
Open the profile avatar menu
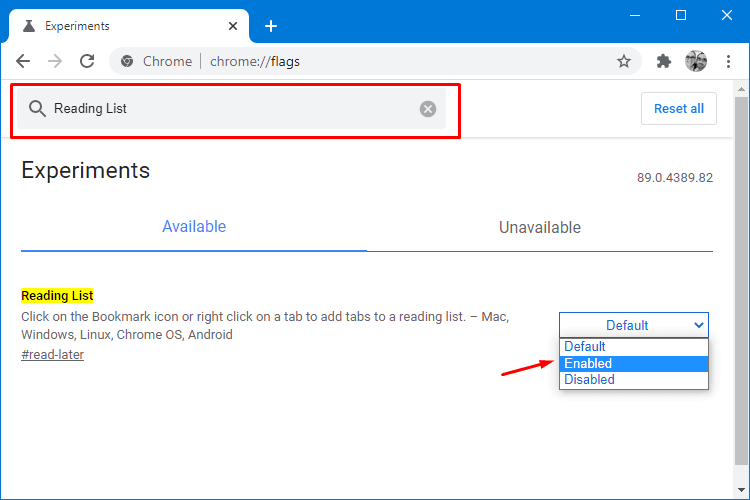tap(696, 61)
